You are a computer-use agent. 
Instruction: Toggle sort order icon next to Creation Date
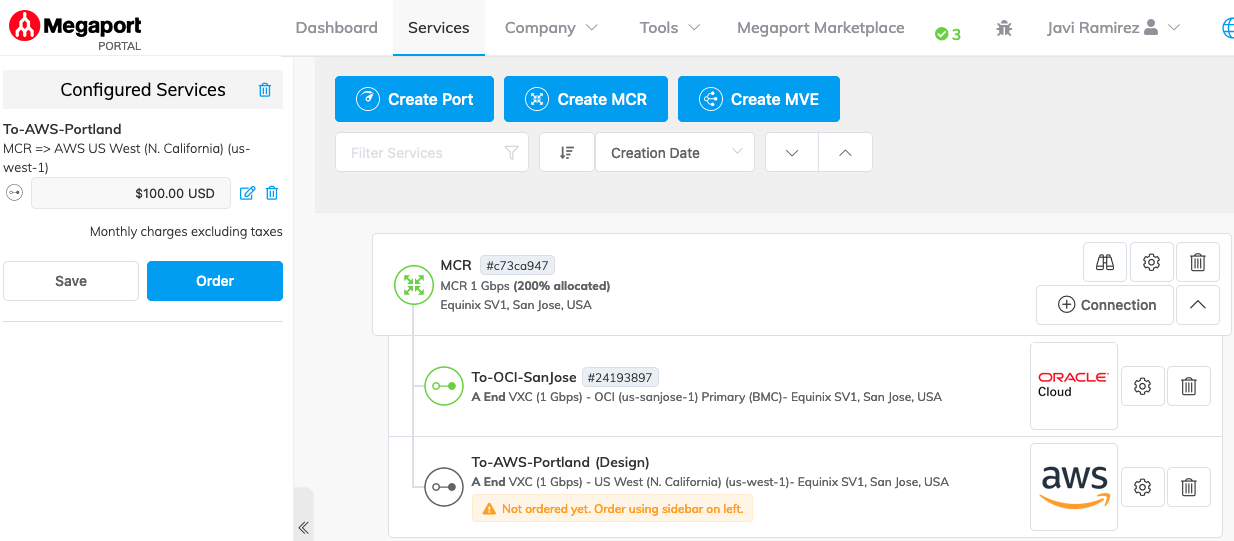click(x=567, y=153)
